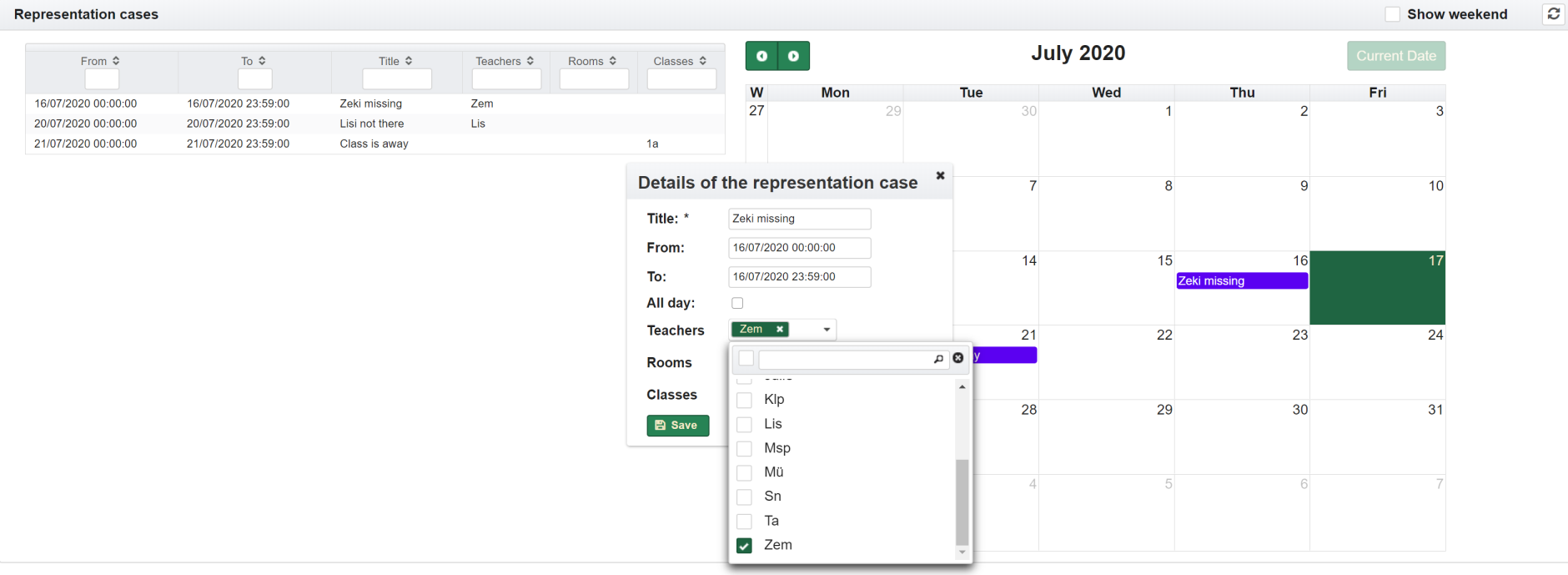Open the Zeki missing calendar event
The height and width of the screenshot is (575, 1568).
[x=1241, y=281]
